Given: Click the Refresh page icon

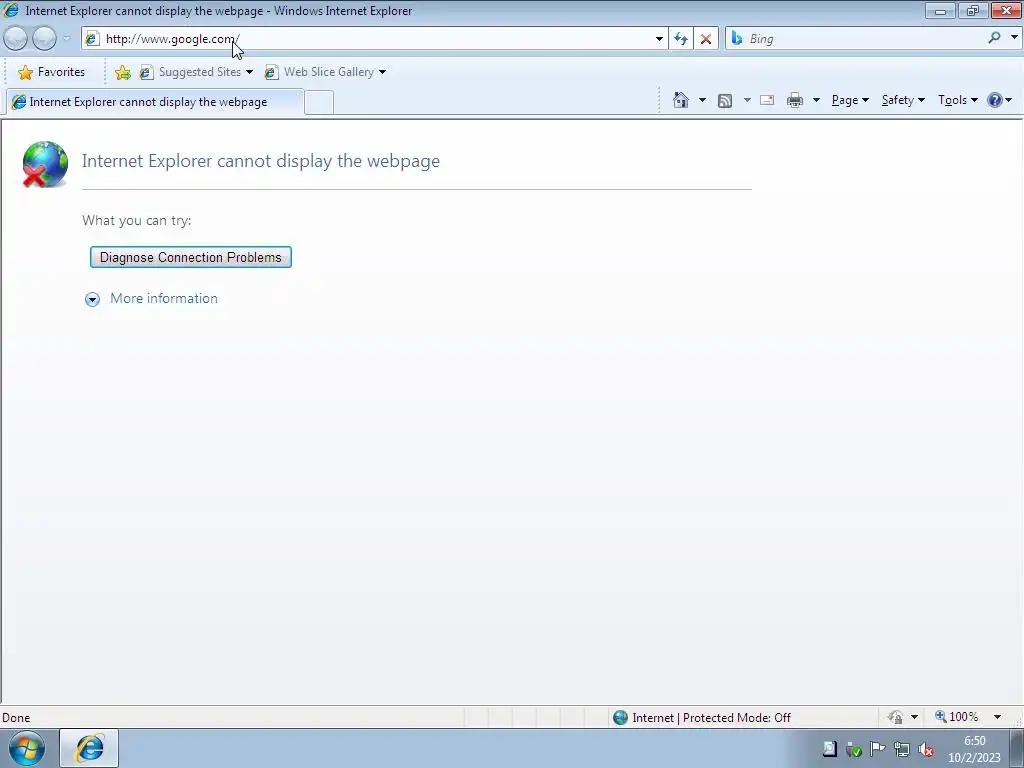Looking at the screenshot, I should (x=680, y=39).
